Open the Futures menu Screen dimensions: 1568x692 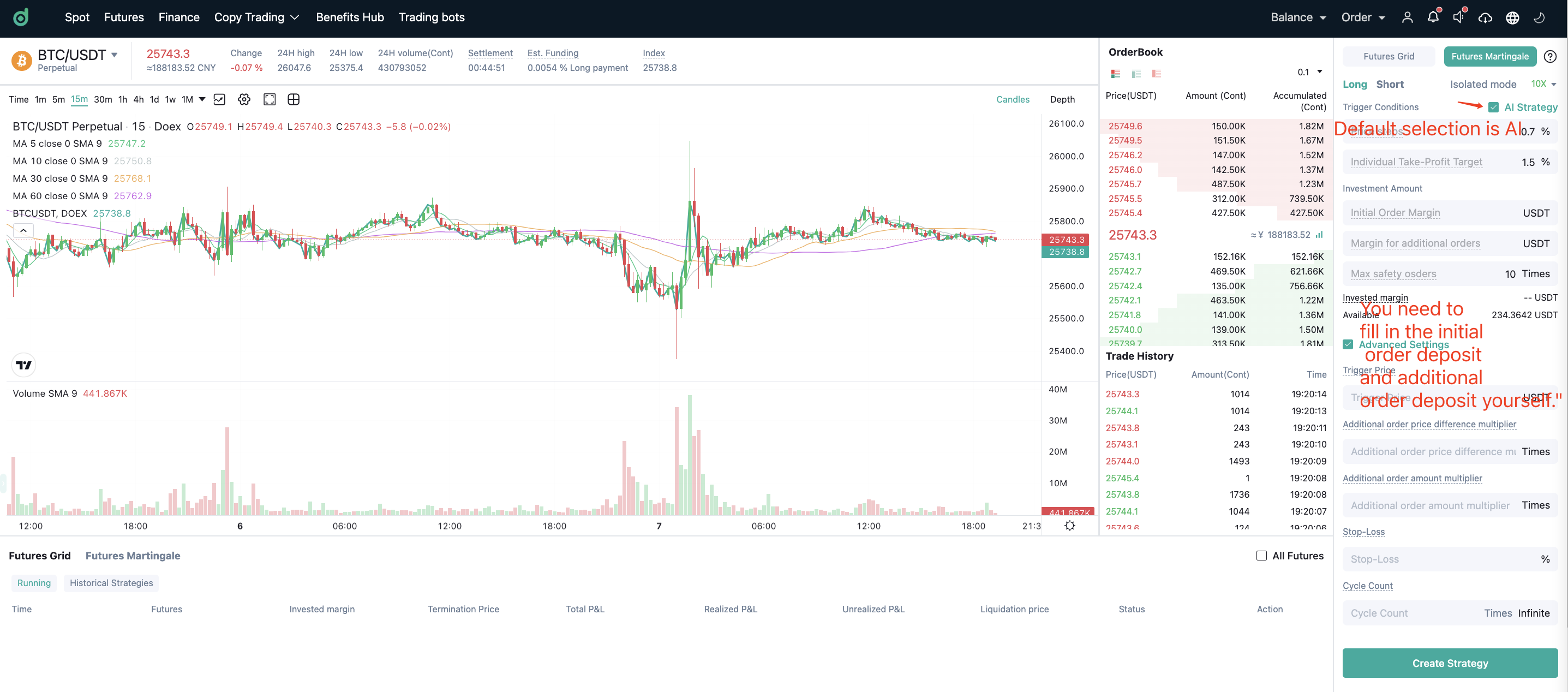[x=123, y=17]
